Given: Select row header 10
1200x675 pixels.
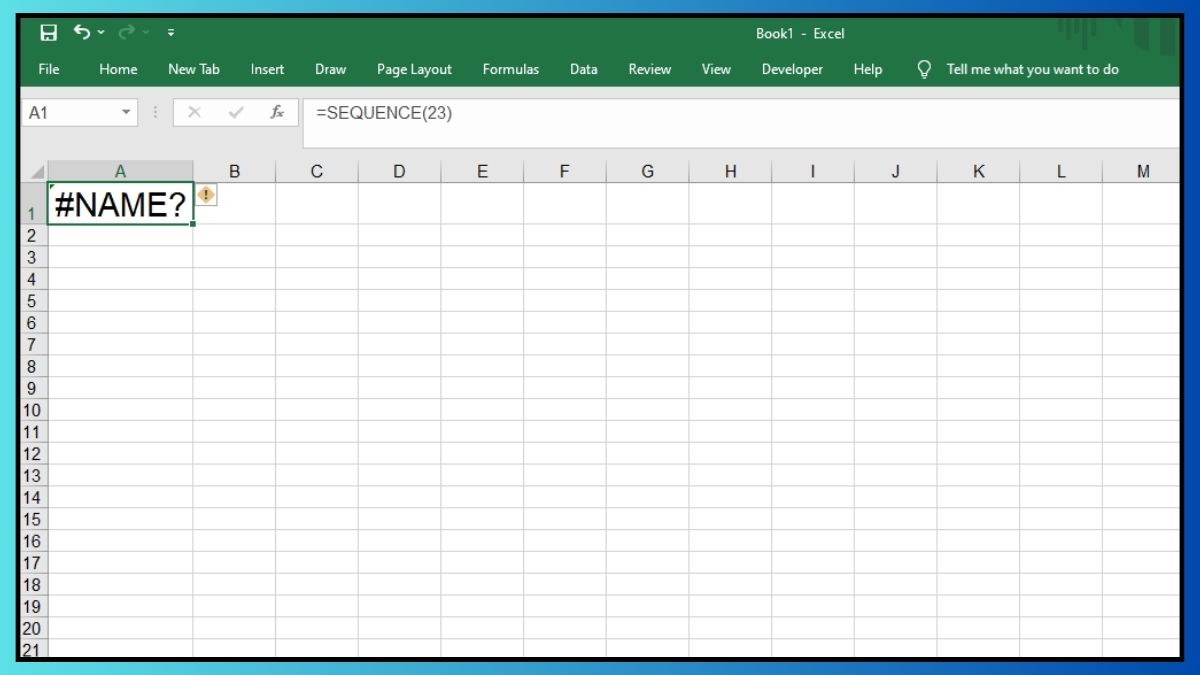Looking at the screenshot, I should 32,410.
